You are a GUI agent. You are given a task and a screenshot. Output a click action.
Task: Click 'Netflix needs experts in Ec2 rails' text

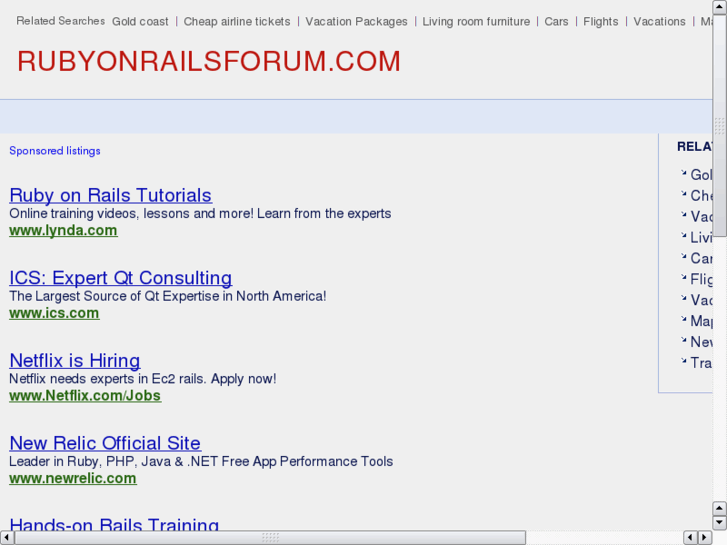click(x=108, y=378)
